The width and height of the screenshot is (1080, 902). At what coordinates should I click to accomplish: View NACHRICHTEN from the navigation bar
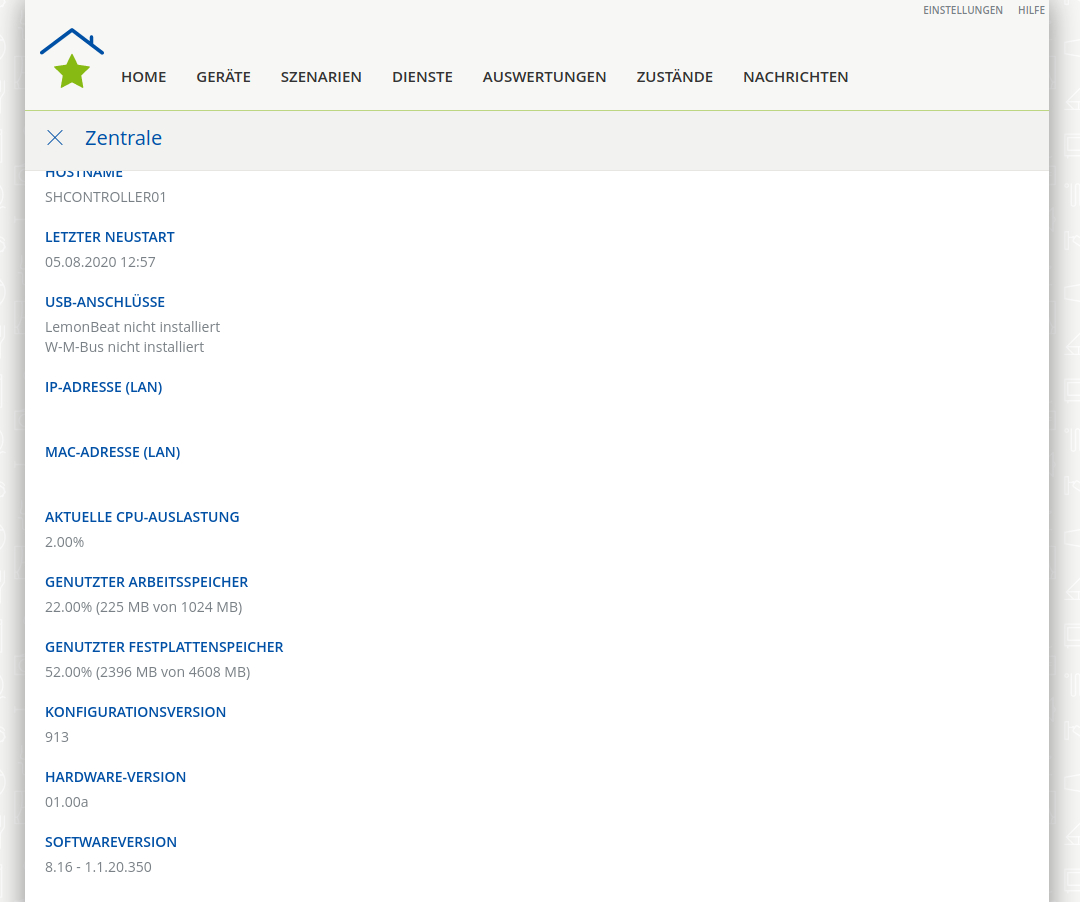795,77
